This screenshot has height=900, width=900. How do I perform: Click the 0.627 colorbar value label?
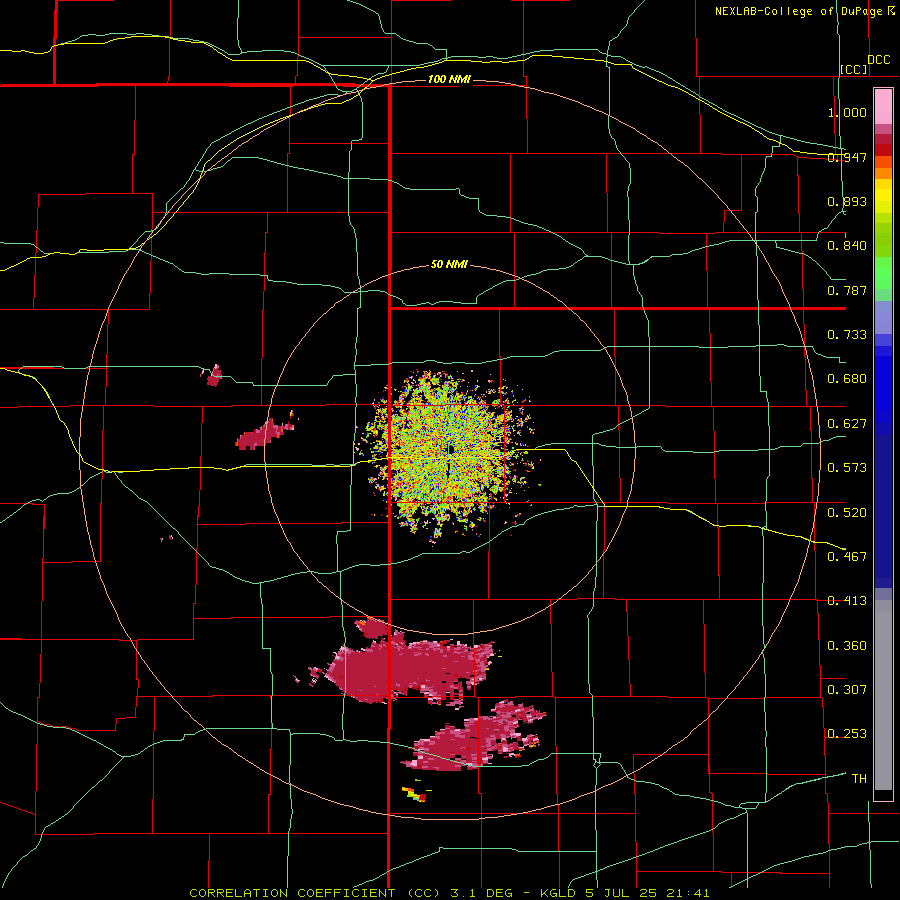(847, 424)
